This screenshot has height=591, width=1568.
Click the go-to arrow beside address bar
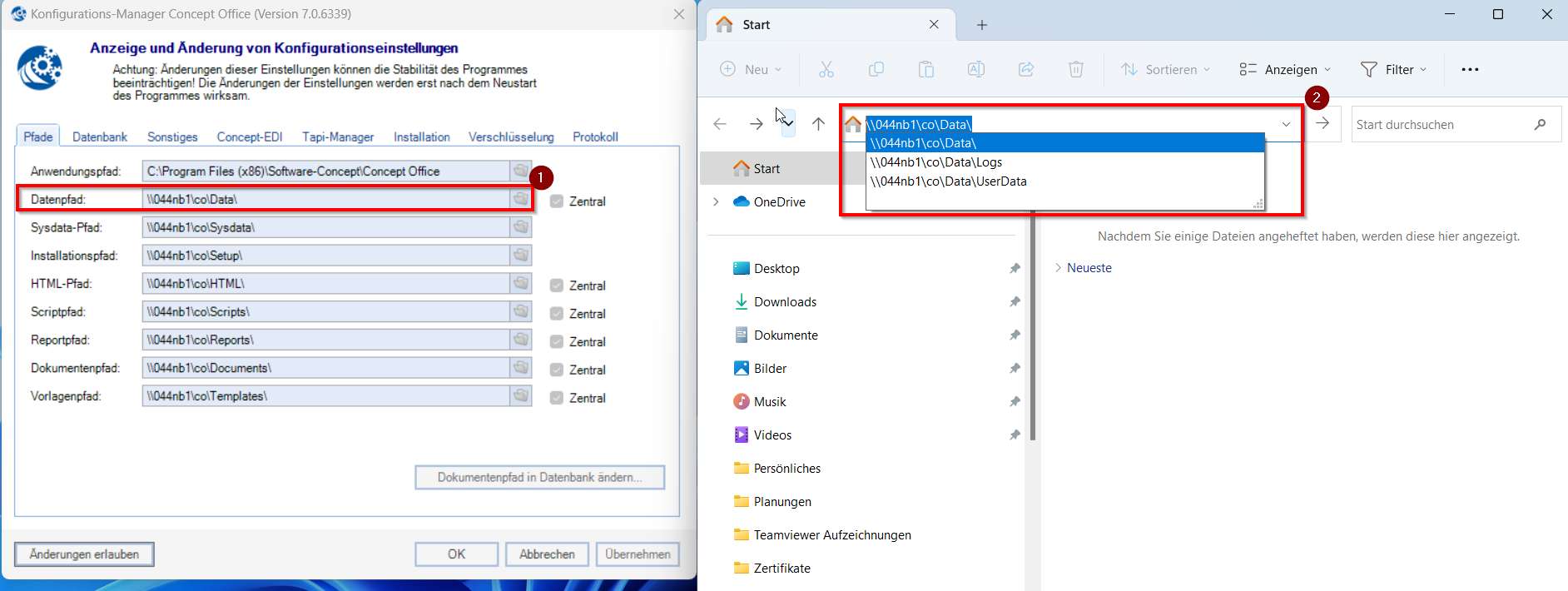pyautogui.click(x=1322, y=123)
